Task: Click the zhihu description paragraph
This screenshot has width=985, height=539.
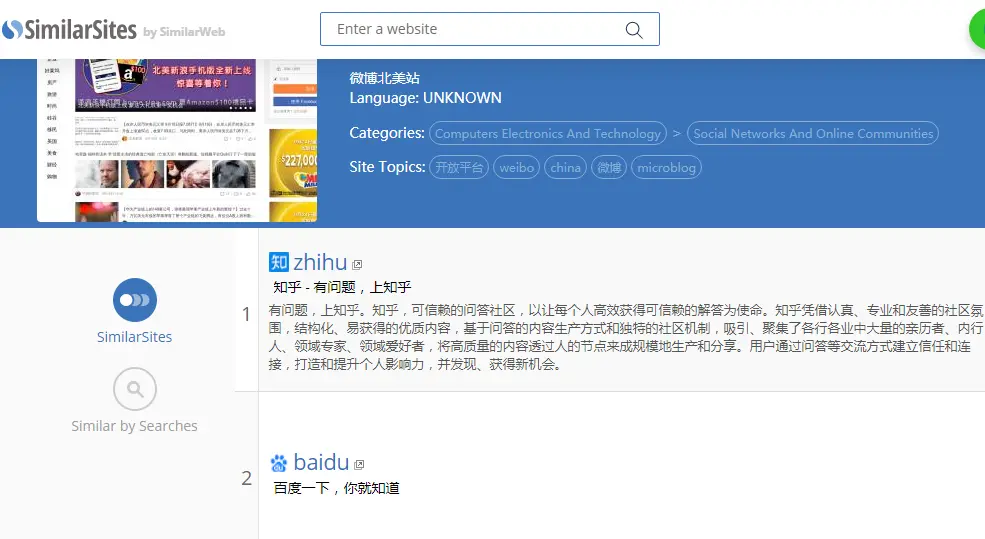Action: tap(626, 337)
